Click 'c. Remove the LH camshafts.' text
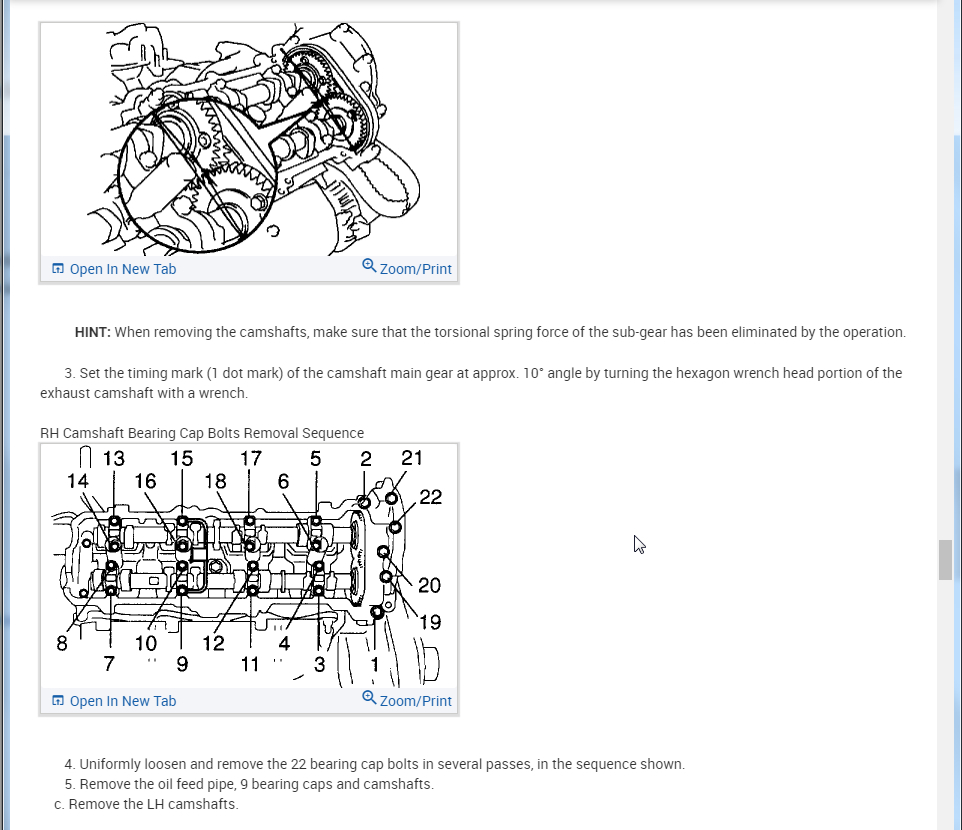This screenshot has width=962, height=830. pyautogui.click(x=146, y=804)
